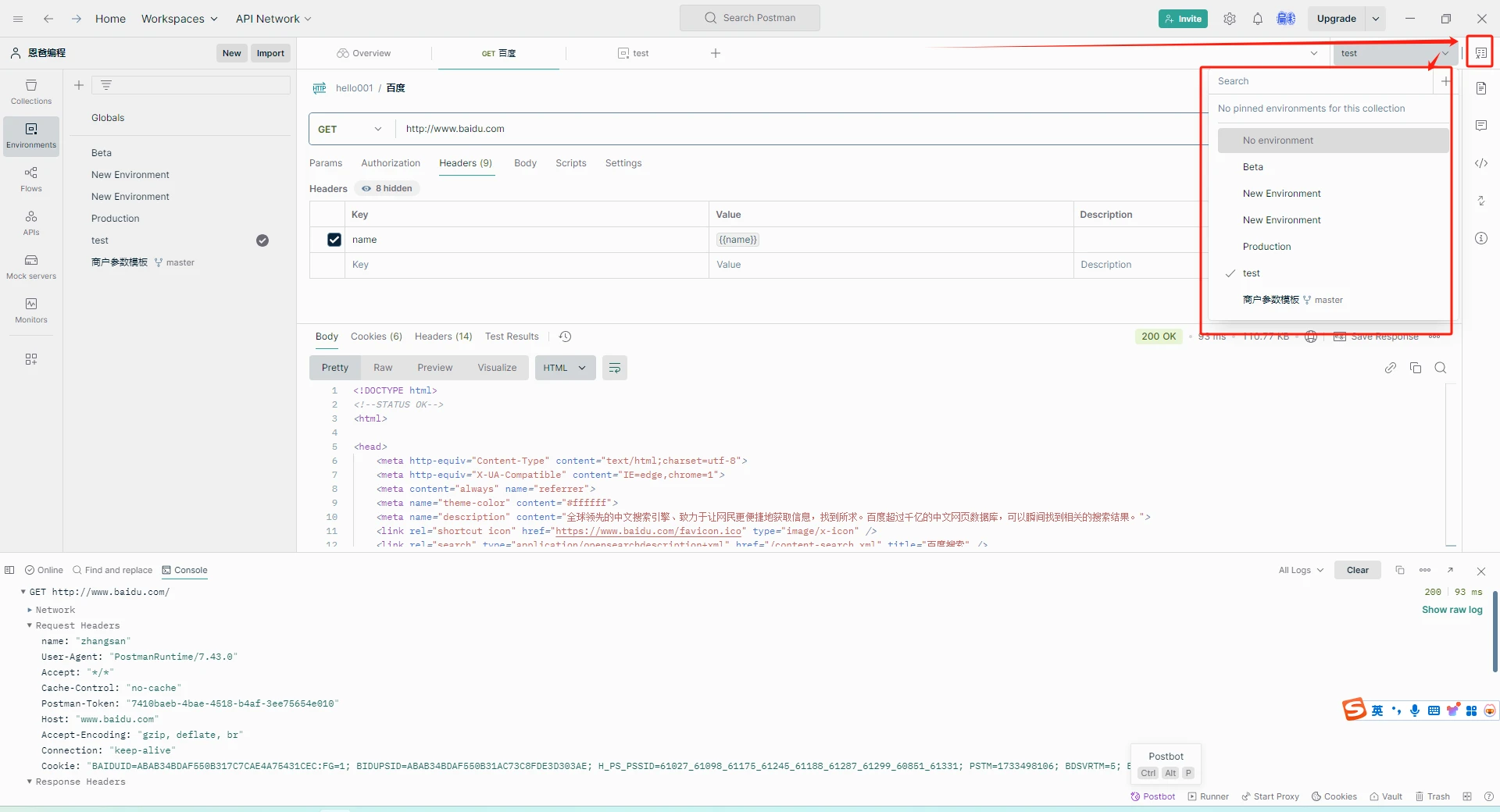Click the Search Postman box
The width and height of the screenshot is (1500, 812).
pyautogui.click(x=750, y=18)
